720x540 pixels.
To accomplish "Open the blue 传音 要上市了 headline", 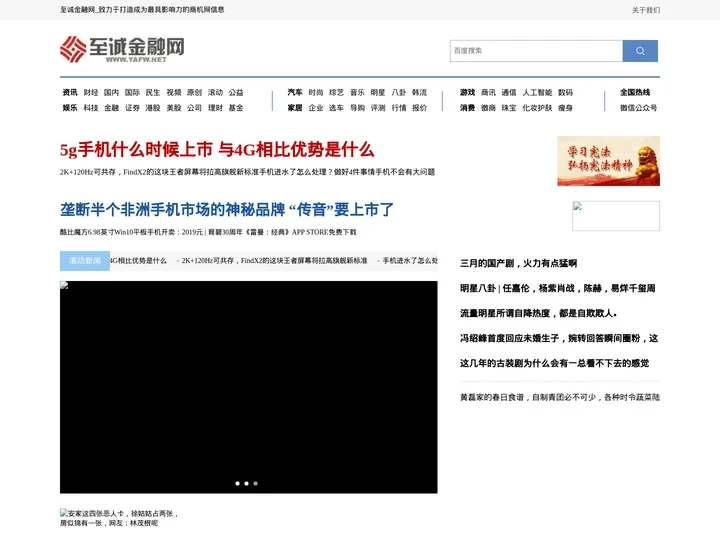I will (227, 209).
